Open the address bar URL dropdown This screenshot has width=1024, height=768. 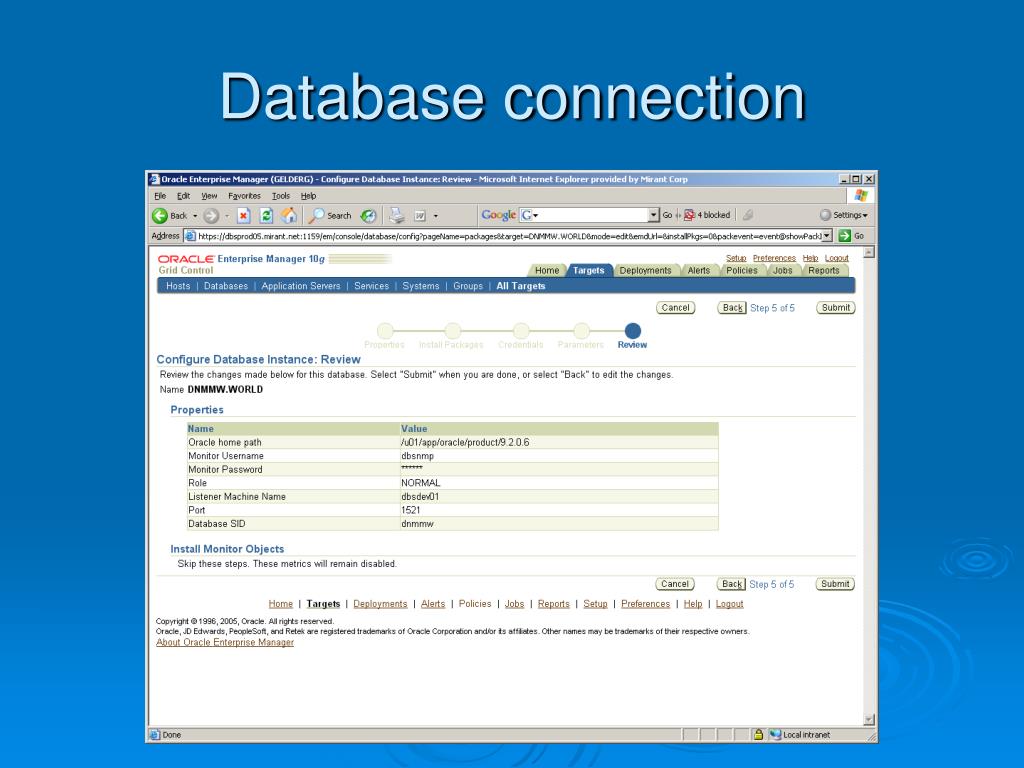pos(827,236)
